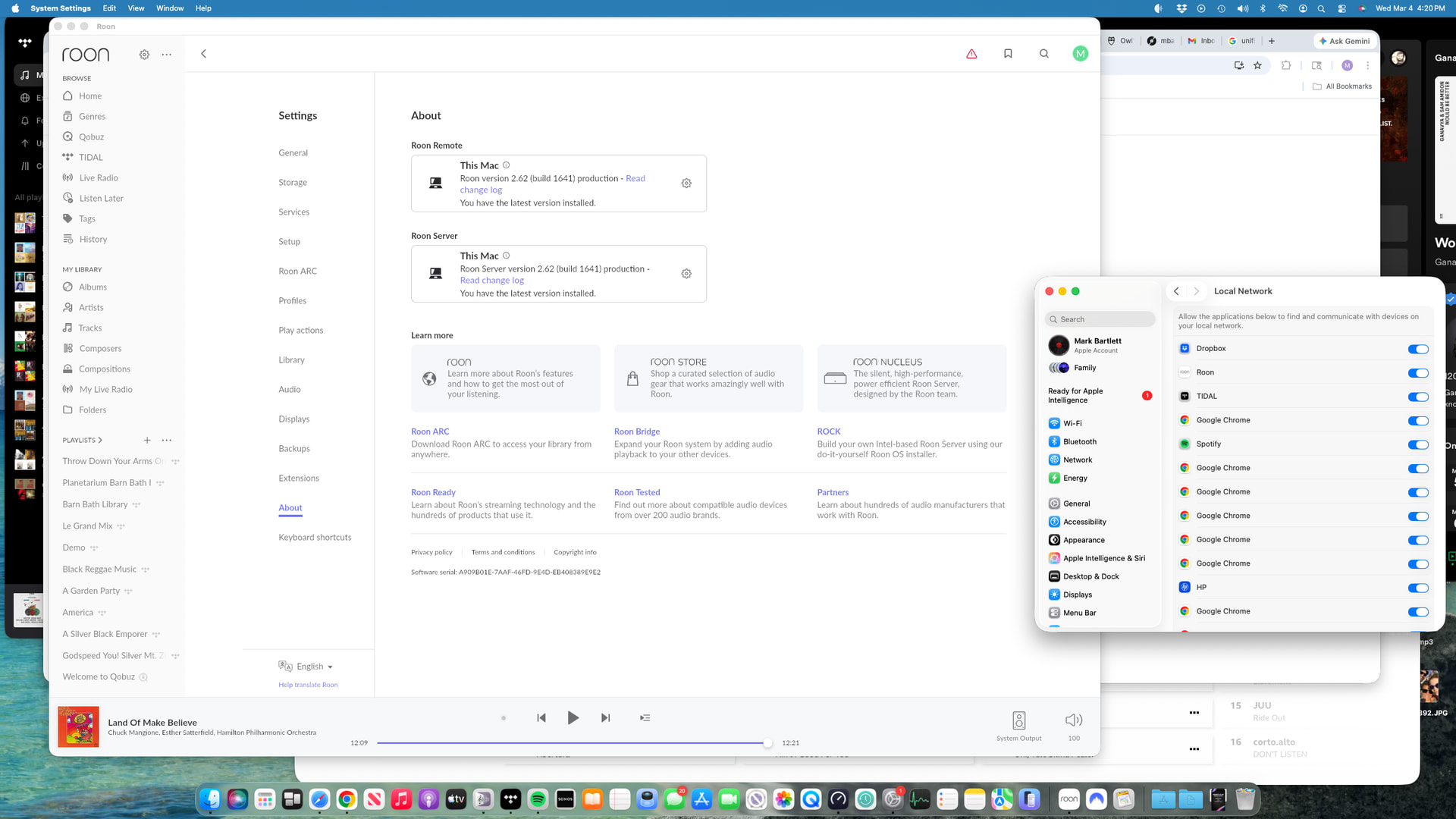Open Roon settings gear near logo
Screen dimensions: 1456x819
(x=144, y=55)
